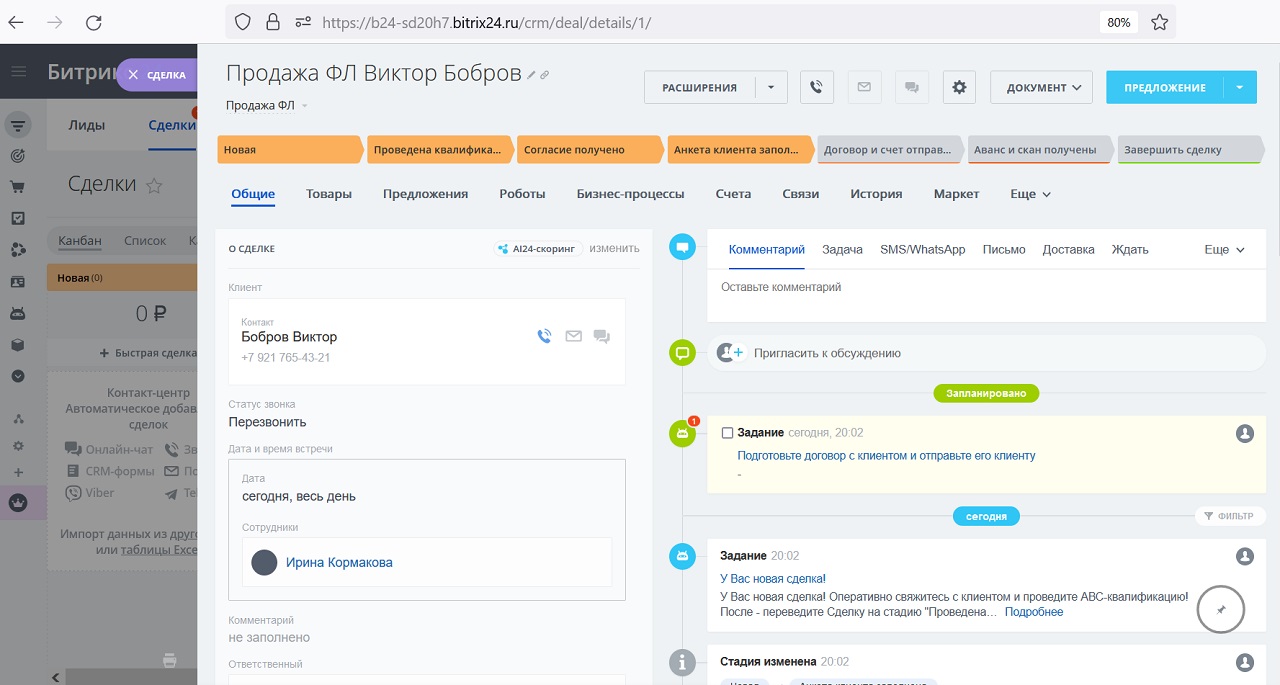Reload the page with browser refresh button
The height and width of the screenshot is (685, 1280).
click(93, 22)
